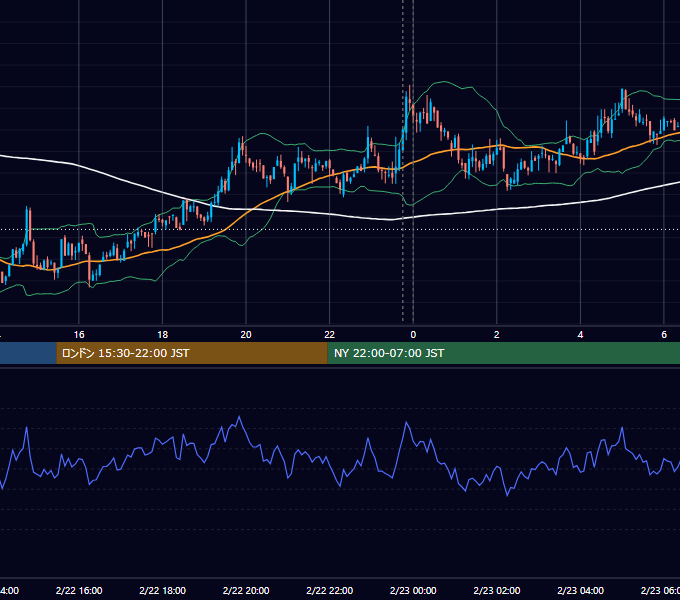Click the 6 hour label on price chart axis
Screen dimensions: 680x600
(664, 335)
